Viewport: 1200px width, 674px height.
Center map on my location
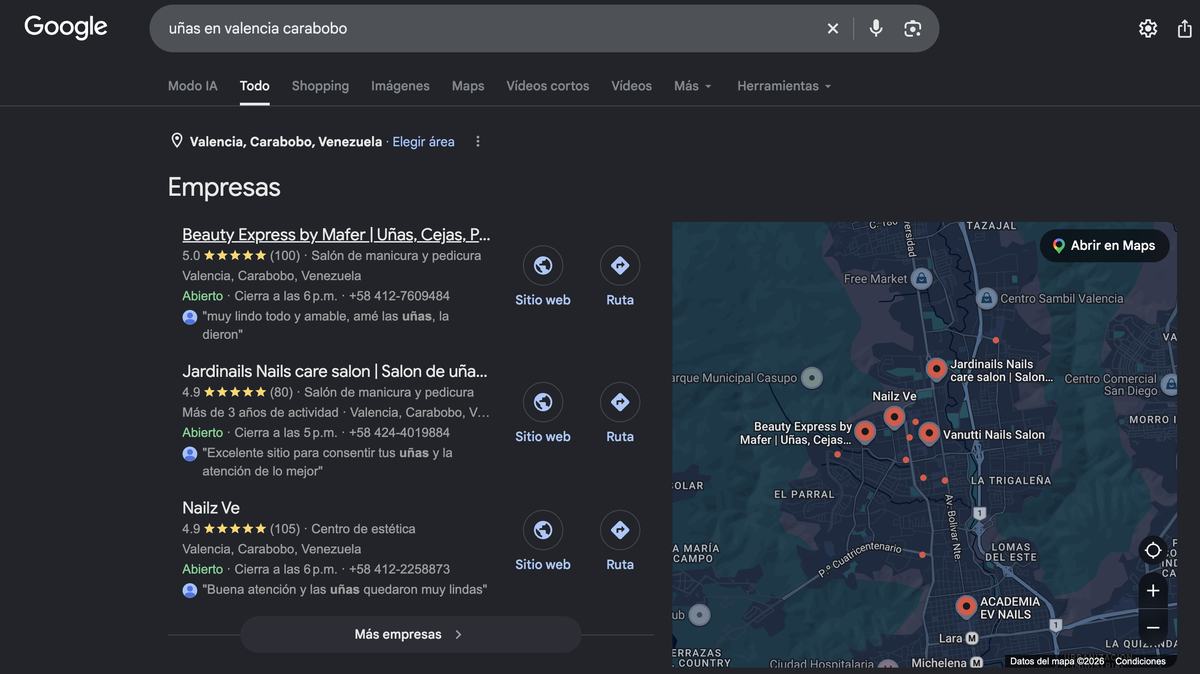[x=1153, y=551]
